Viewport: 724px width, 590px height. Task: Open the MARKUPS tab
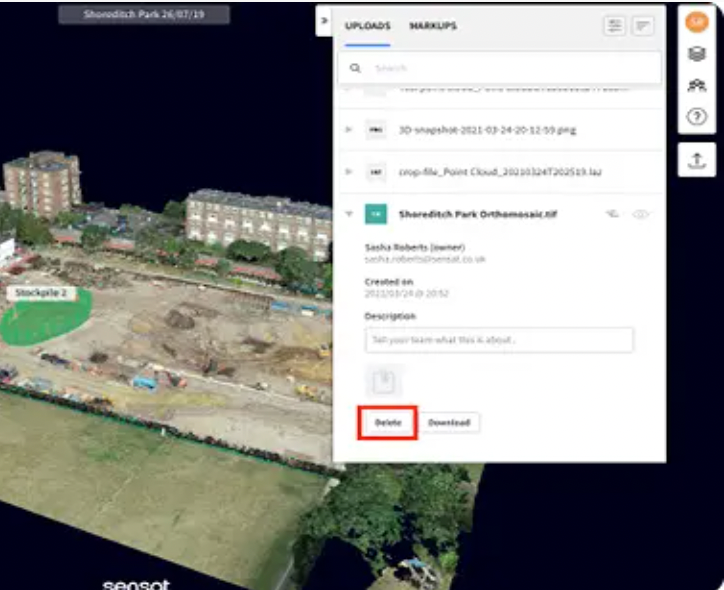(433, 26)
